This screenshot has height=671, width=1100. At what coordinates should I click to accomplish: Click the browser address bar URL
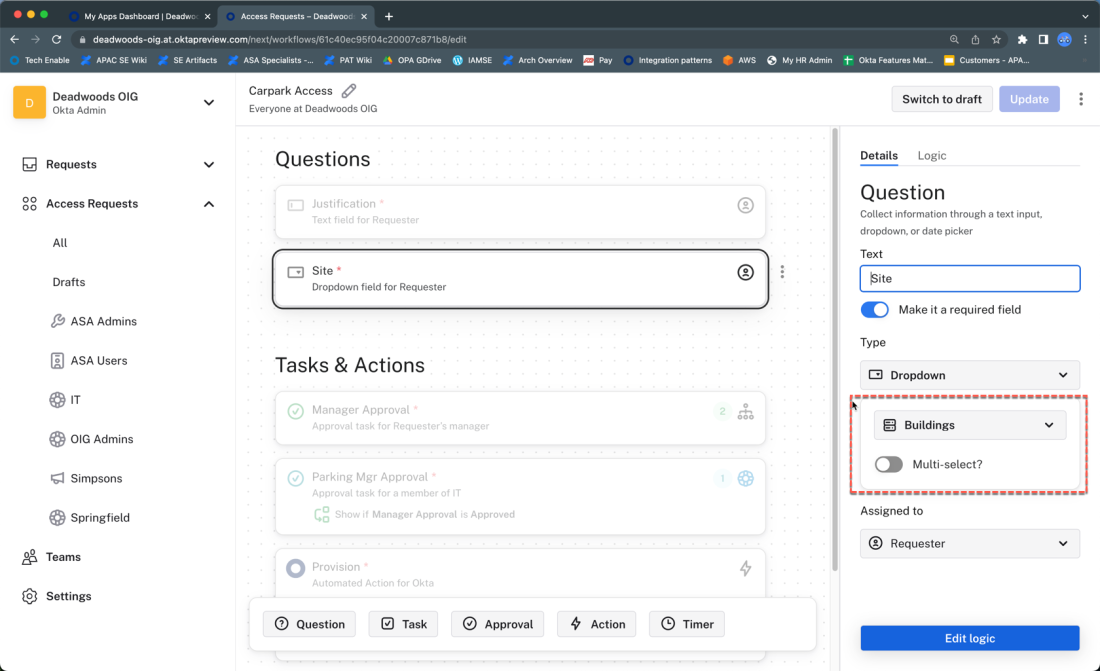tap(279, 39)
